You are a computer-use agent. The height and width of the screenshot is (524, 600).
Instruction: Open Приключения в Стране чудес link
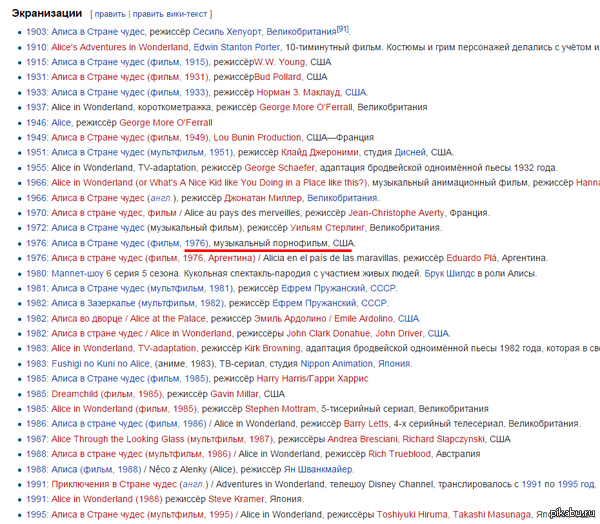pyautogui.click(x=114, y=484)
